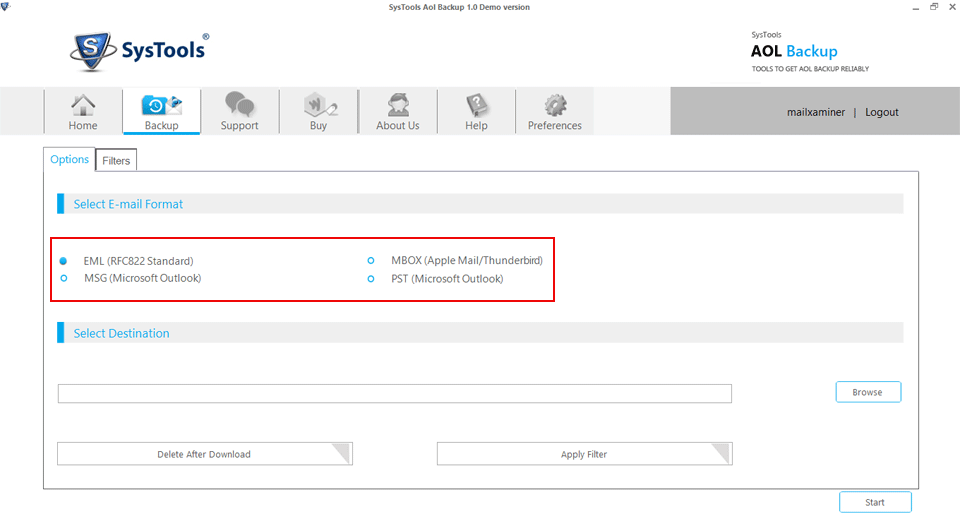960x514 pixels.
Task: Toggle the Apply Filter option
Action: (584, 454)
